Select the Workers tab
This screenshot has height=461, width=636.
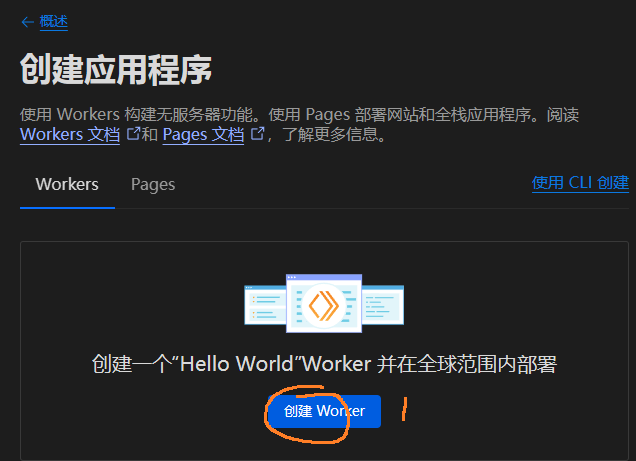coord(67,184)
